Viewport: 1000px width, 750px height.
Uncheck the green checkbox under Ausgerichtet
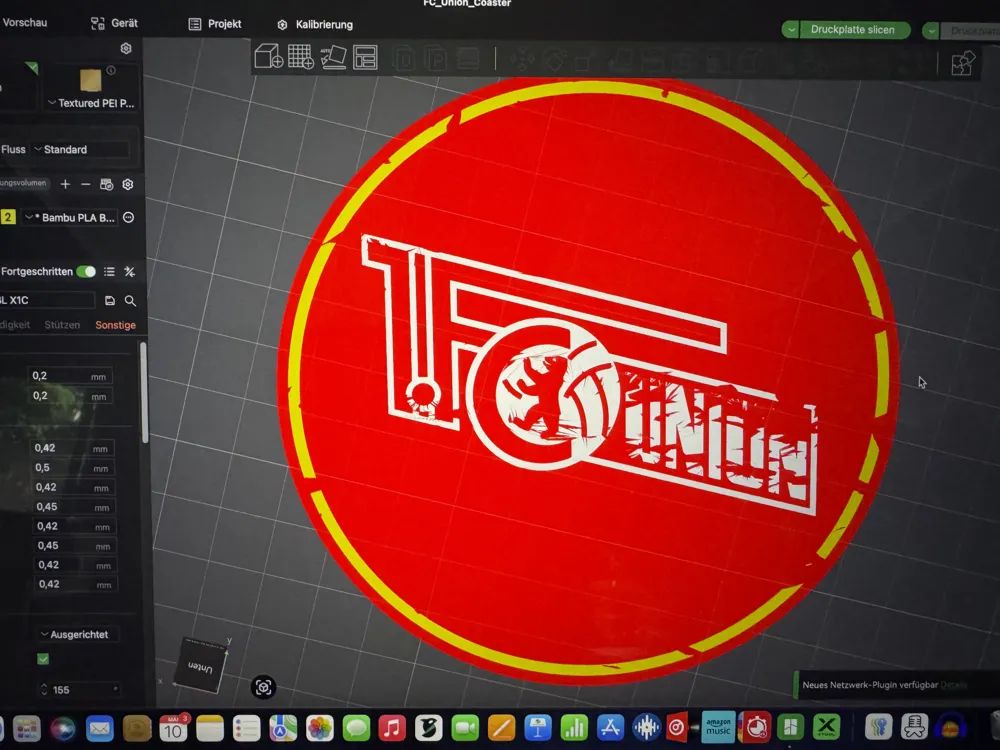click(x=43, y=659)
